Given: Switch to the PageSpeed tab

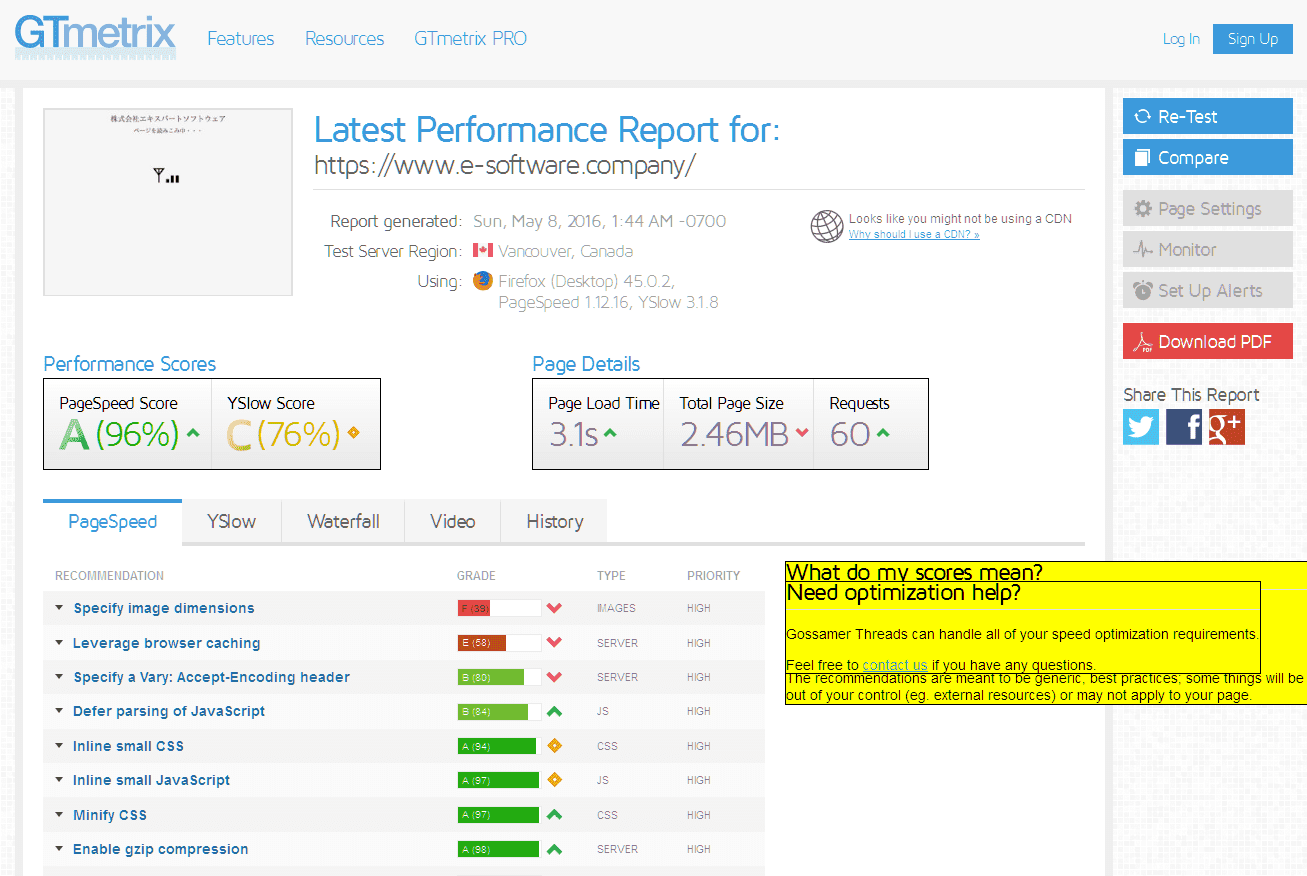Looking at the screenshot, I should (113, 521).
